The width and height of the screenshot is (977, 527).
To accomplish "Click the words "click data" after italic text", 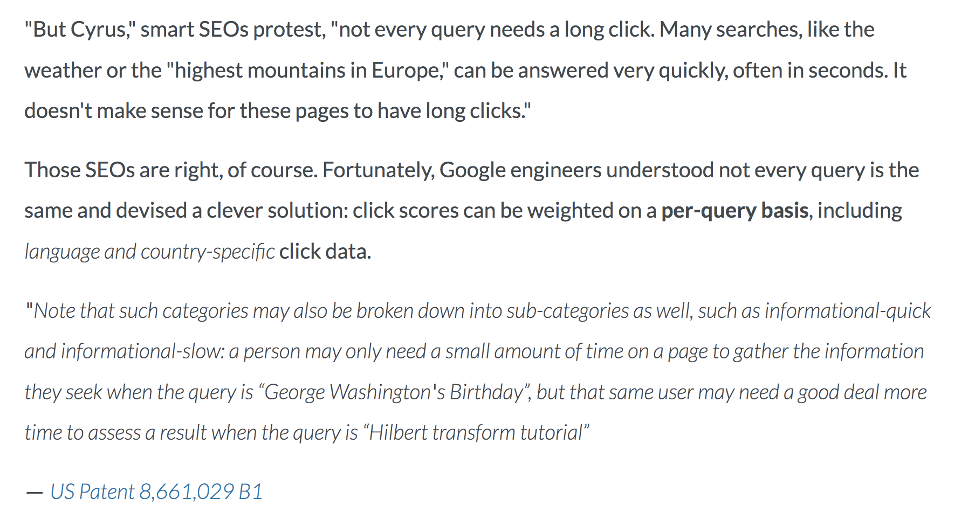I will (x=325, y=251).
